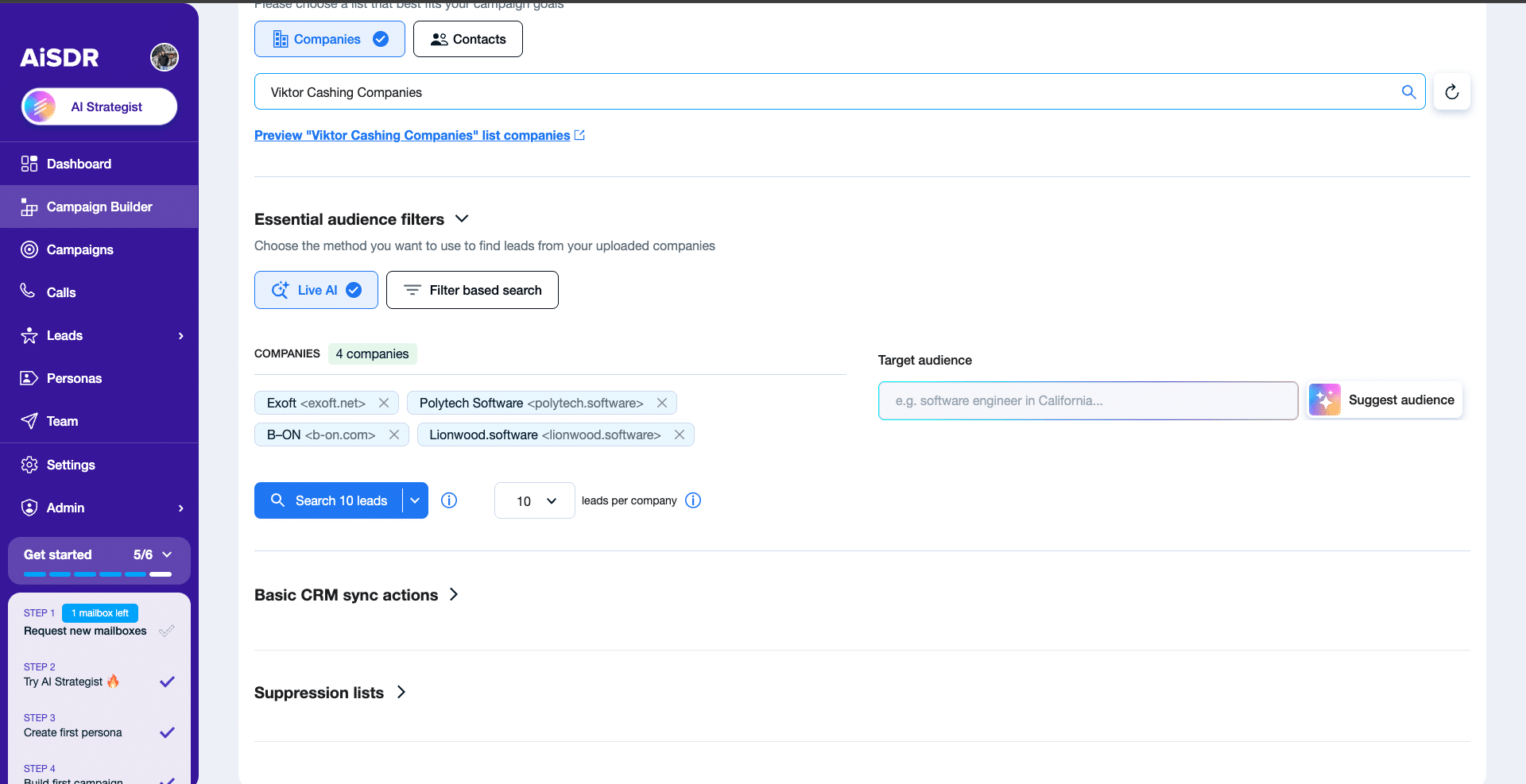Open user profile avatar in sidebar
1526x784 pixels.
(165, 57)
